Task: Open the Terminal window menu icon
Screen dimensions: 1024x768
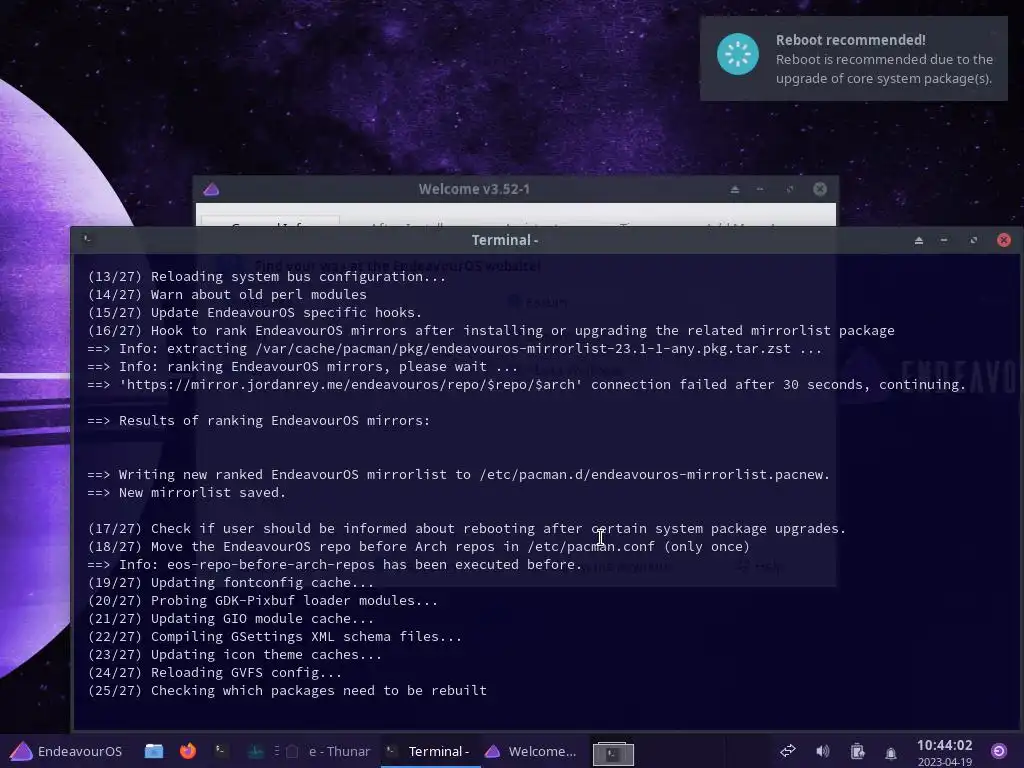Action: click(x=88, y=240)
